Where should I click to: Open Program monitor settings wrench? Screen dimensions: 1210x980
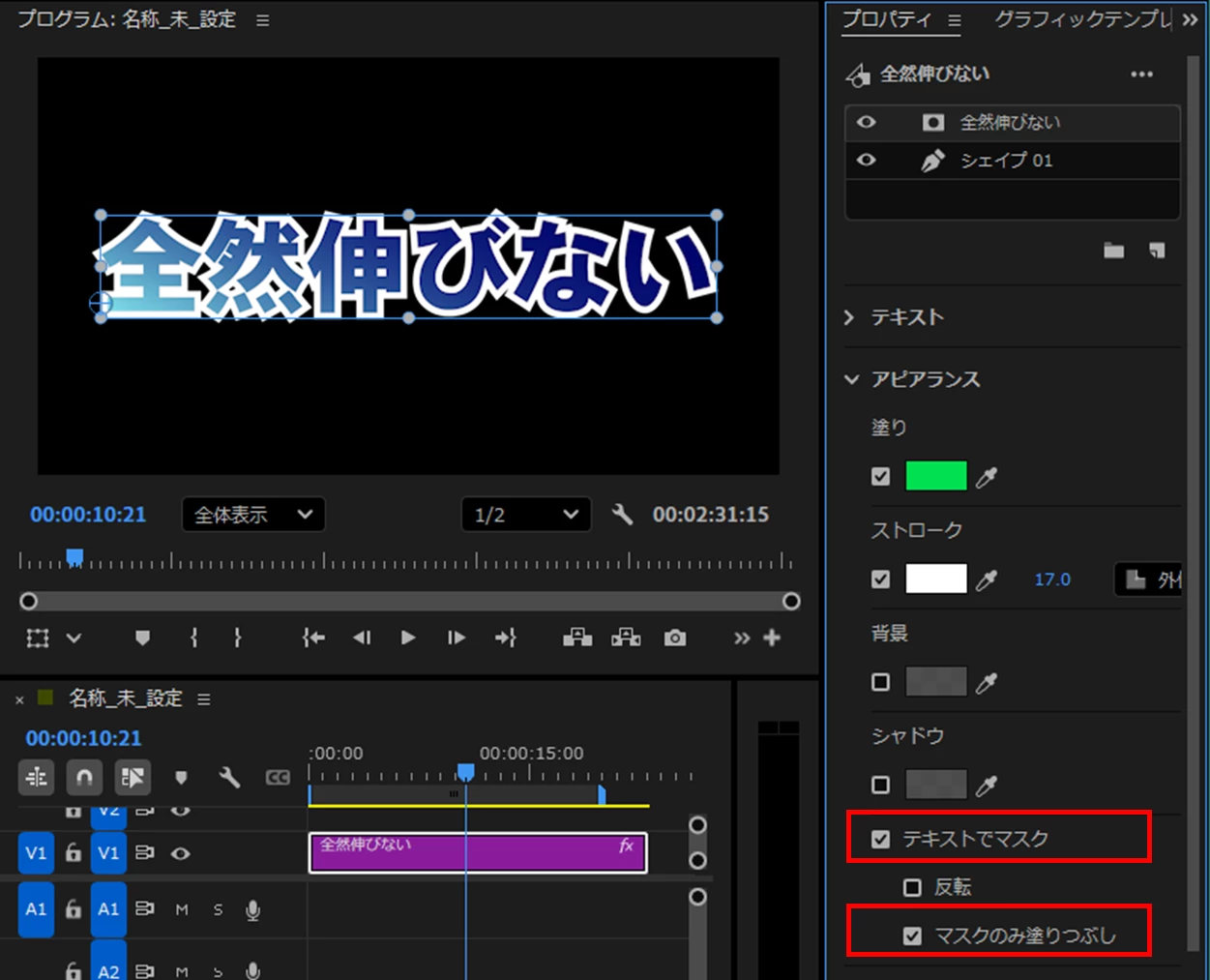coord(623,514)
